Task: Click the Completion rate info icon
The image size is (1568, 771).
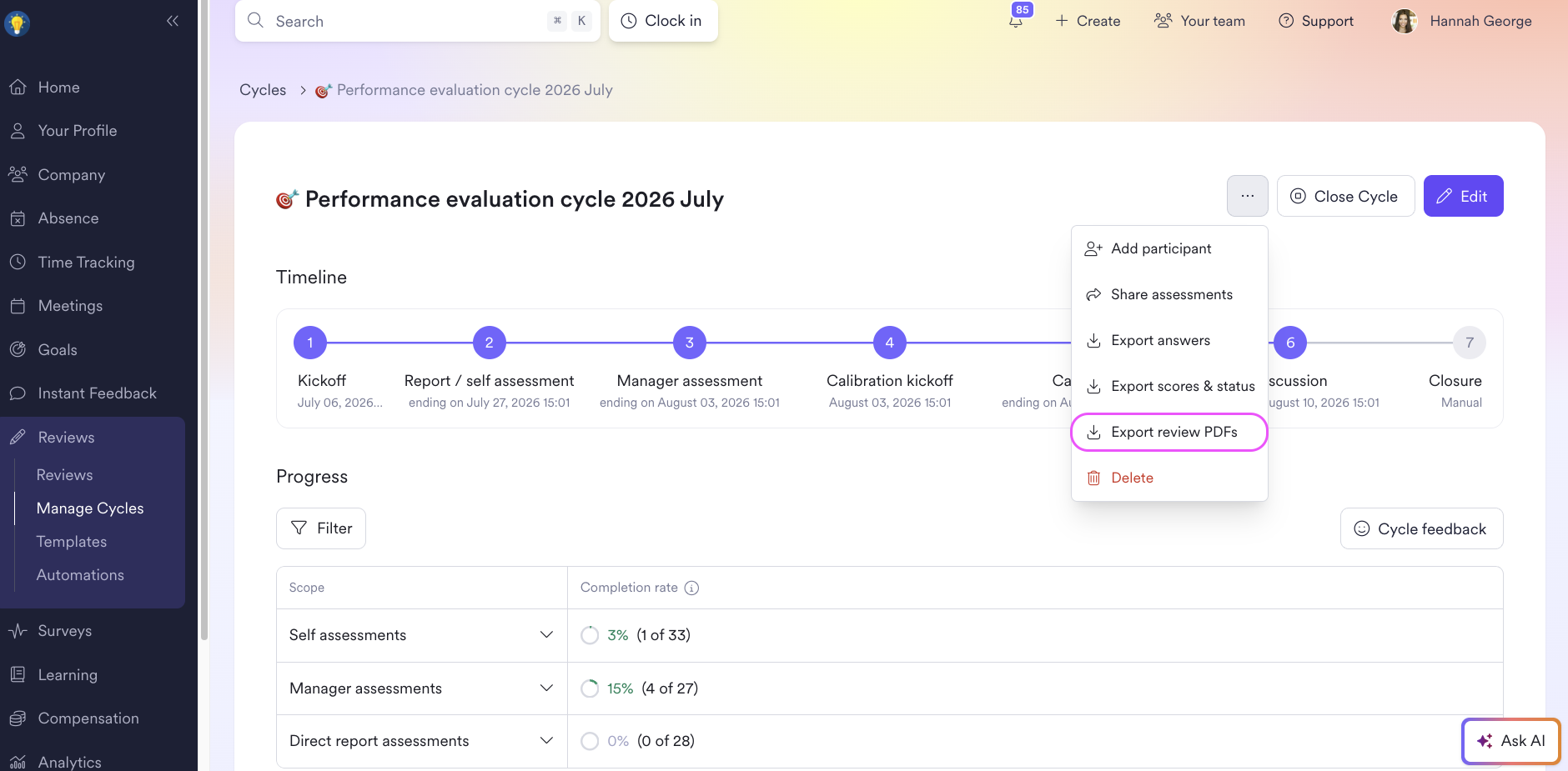Action: click(x=691, y=588)
